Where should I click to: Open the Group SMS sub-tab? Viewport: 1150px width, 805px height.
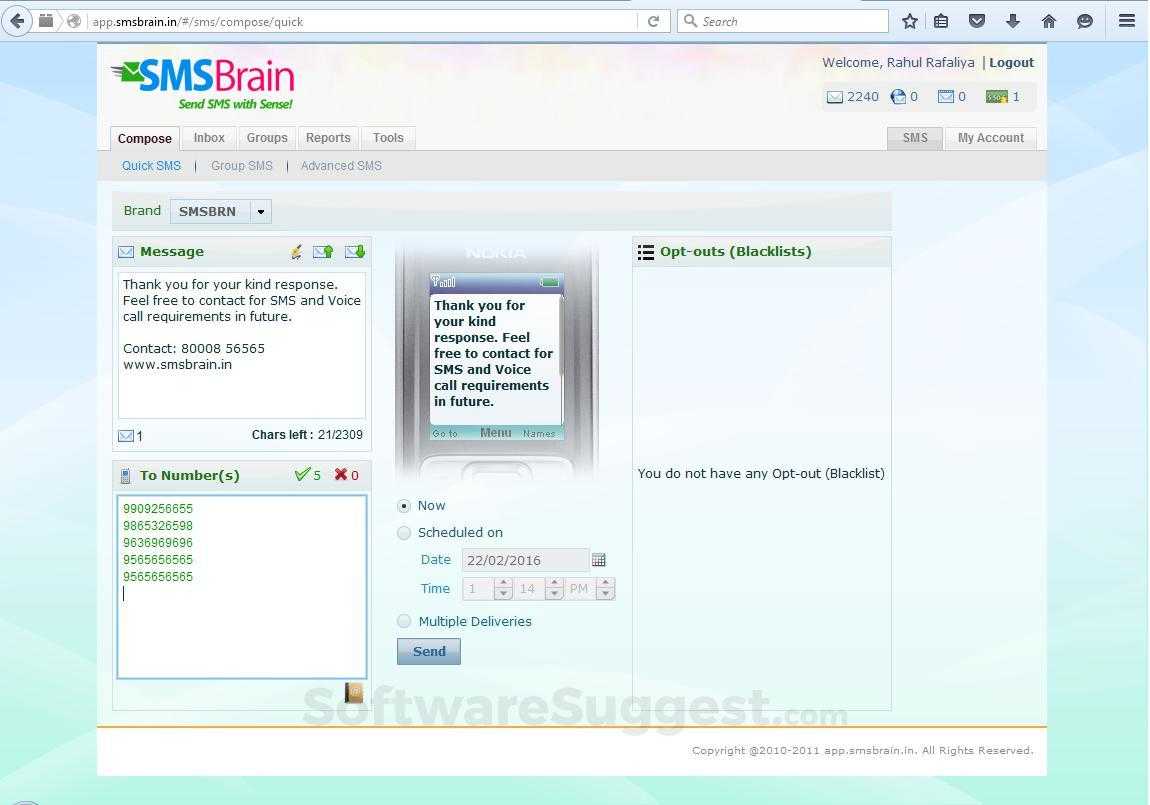coord(241,166)
